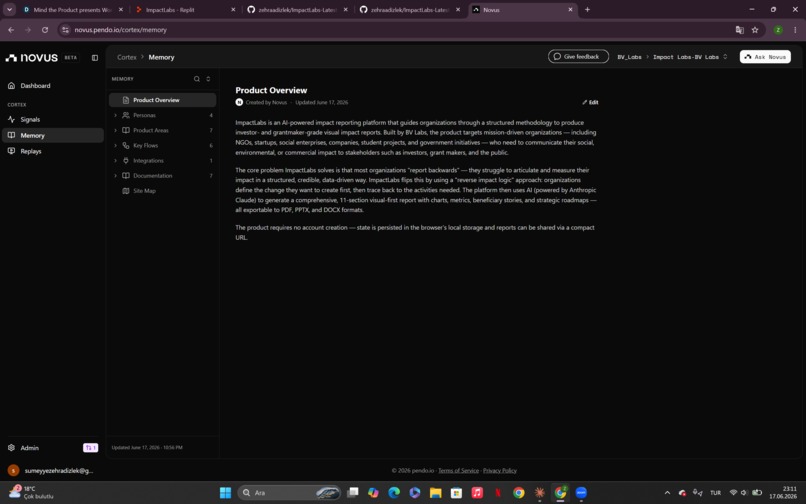The height and width of the screenshot is (504, 806).
Task: Translate this page icon
Action: point(739,30)
